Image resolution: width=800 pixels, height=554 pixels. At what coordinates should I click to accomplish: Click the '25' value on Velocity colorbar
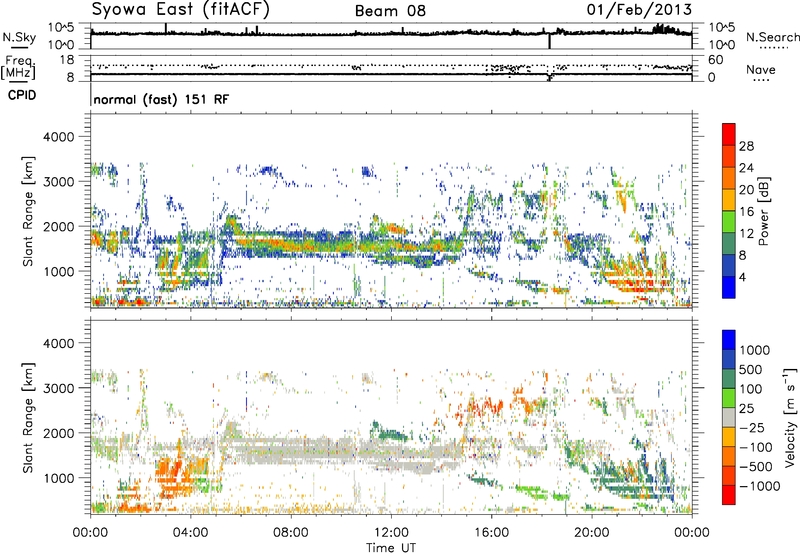click(747, 408)
